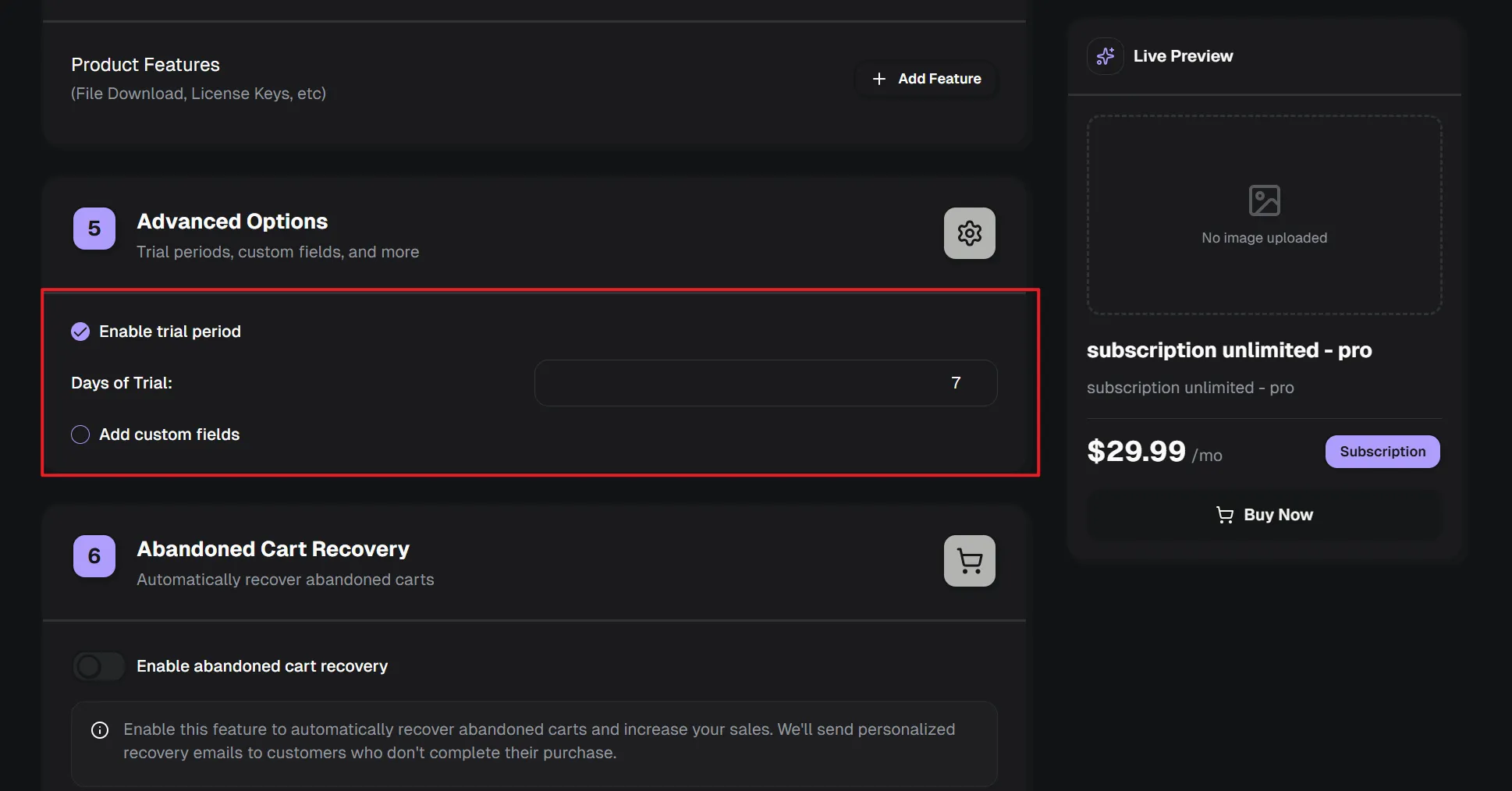Image resolution: width=1512 pixels, height=791 pixels.
Task: Click the no-image placeholder icon
Action: pos(1264,200)
